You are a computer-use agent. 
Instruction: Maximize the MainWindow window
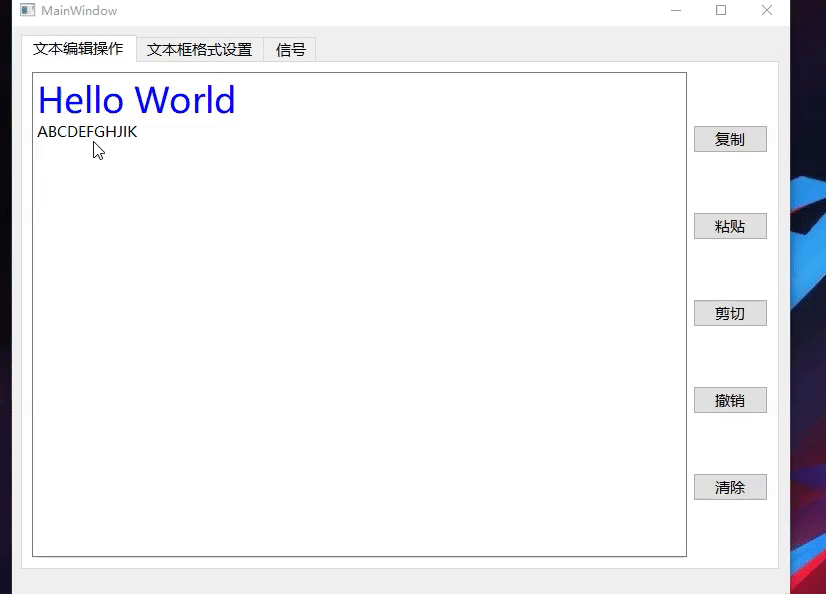click(x=721, y=10)
